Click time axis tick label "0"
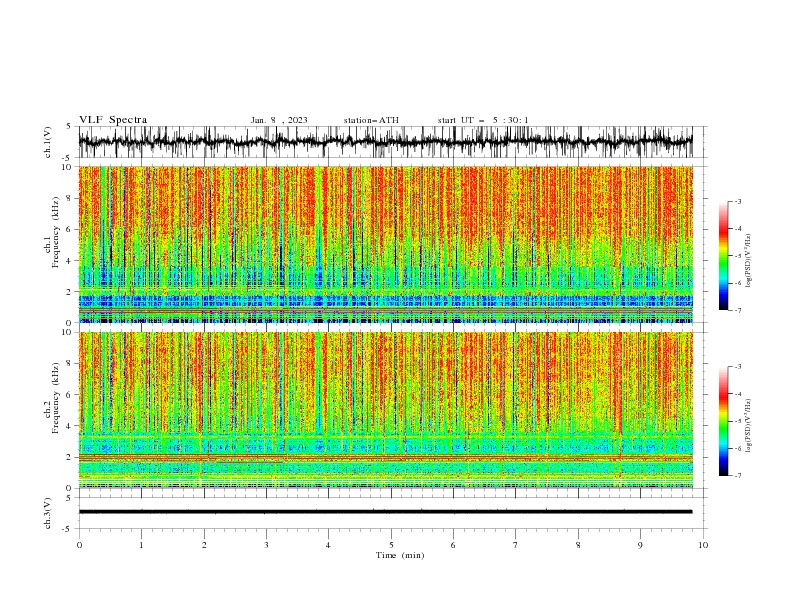 coord(79,545)
